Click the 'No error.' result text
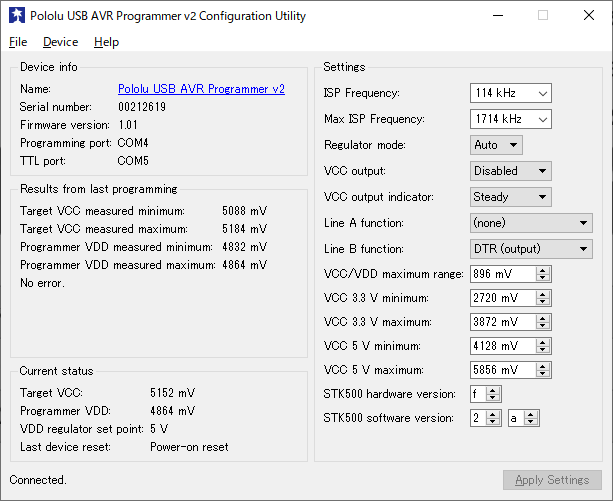The width and height of the screenshot is (613, 501). (42, 283)
